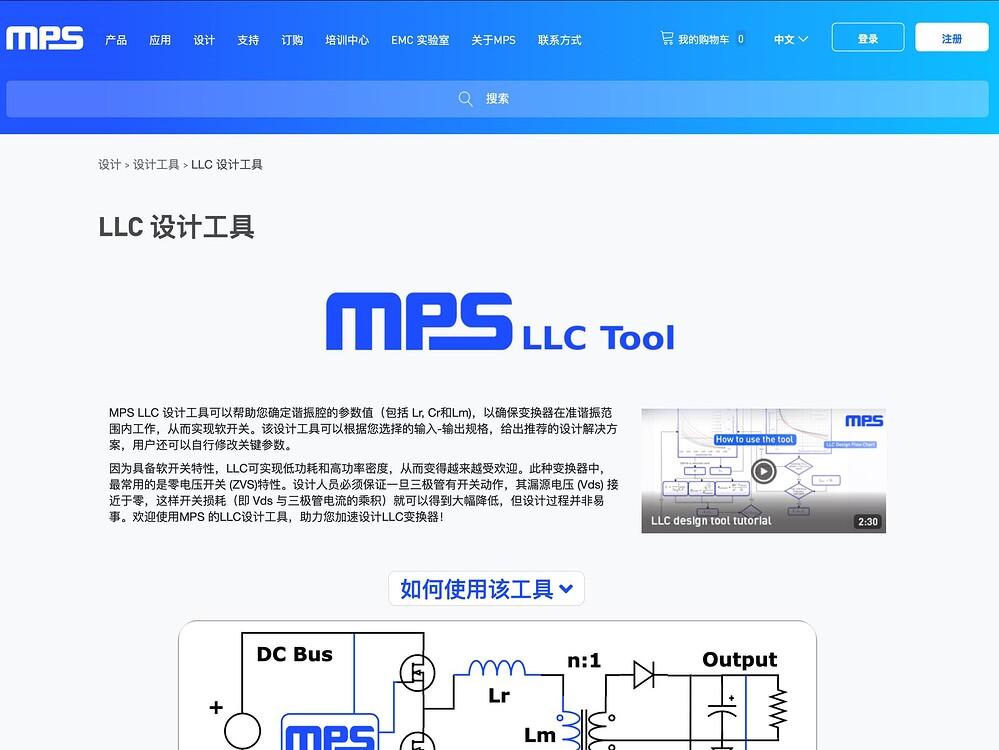Open the 支持 navigation tab
Screen dimensions: 999x750
[x=248, y=40]
